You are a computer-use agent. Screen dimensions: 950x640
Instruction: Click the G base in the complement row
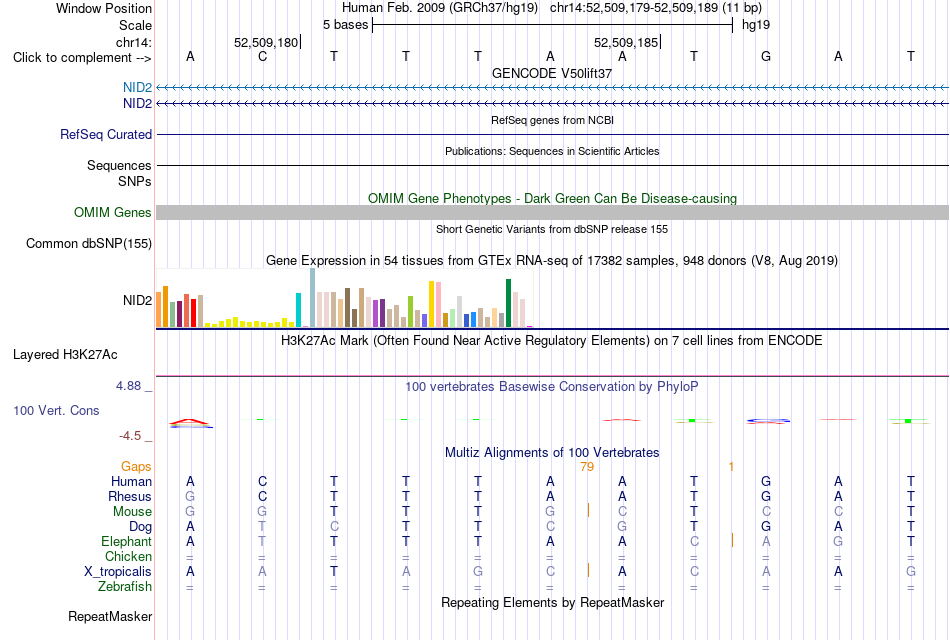click(x=766, y=56)
